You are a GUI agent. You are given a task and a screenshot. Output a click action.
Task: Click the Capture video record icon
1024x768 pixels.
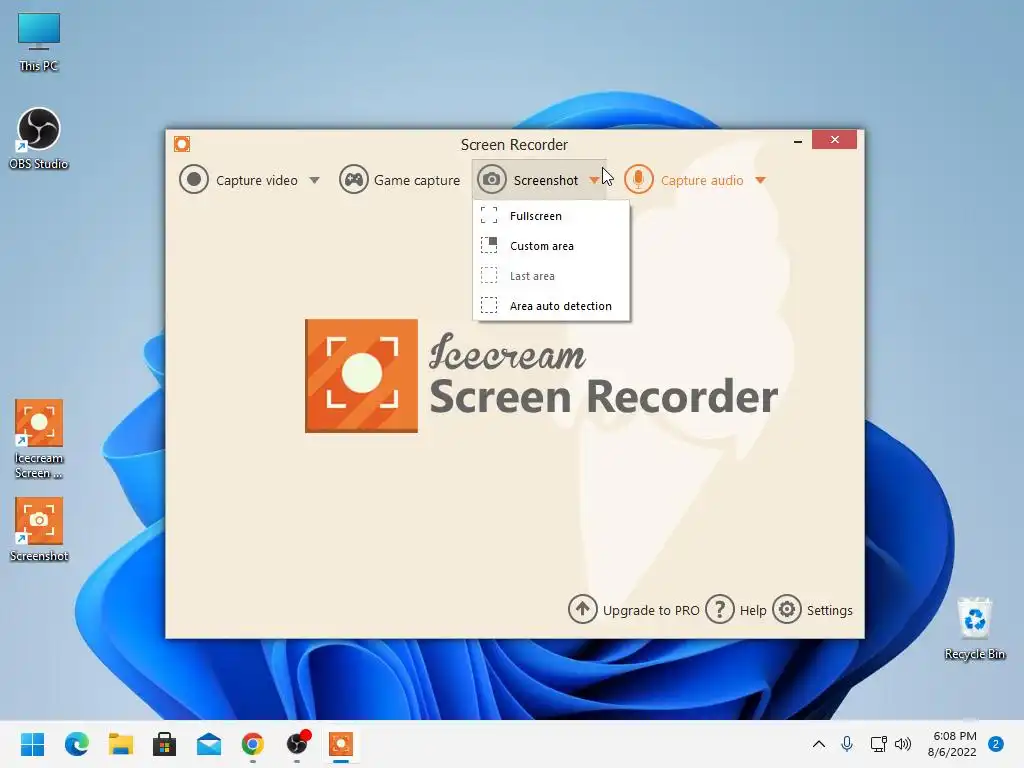(x=193, y=180)
